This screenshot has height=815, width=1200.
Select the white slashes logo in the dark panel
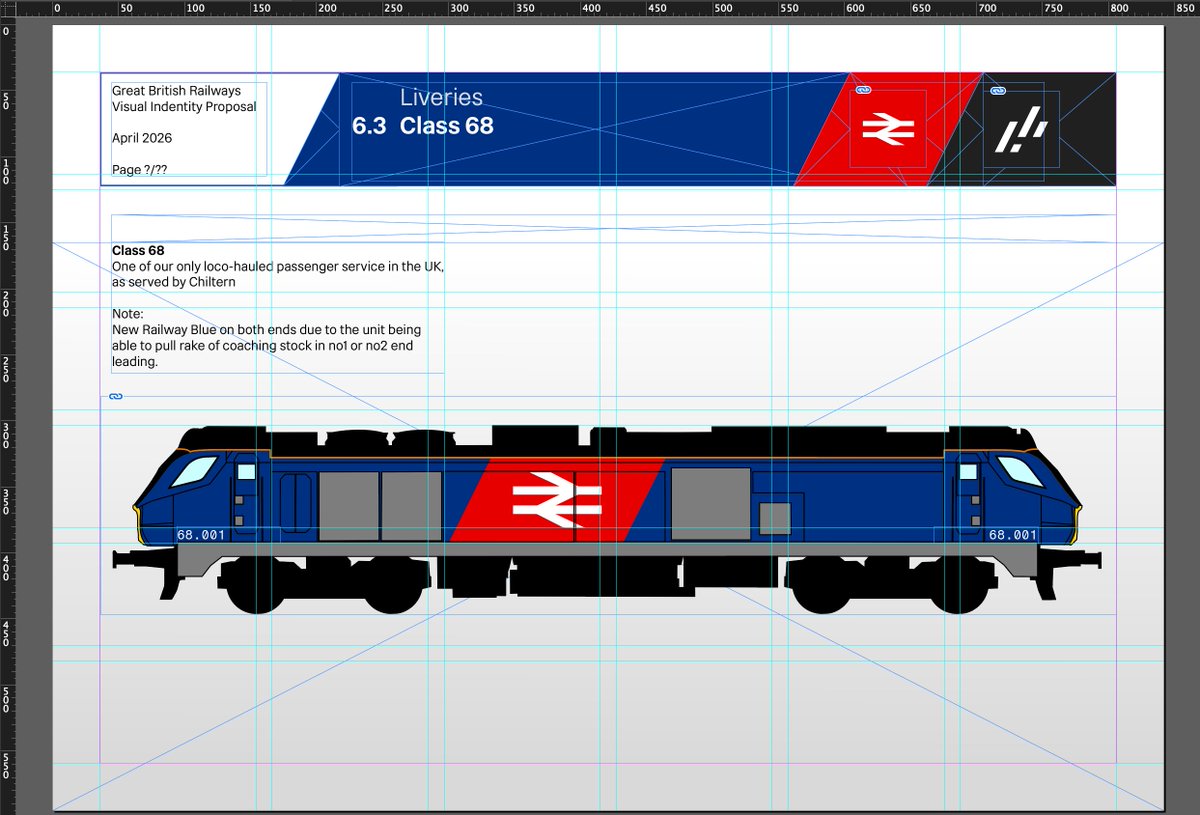pyautogui.click(x=1021, y=131)
